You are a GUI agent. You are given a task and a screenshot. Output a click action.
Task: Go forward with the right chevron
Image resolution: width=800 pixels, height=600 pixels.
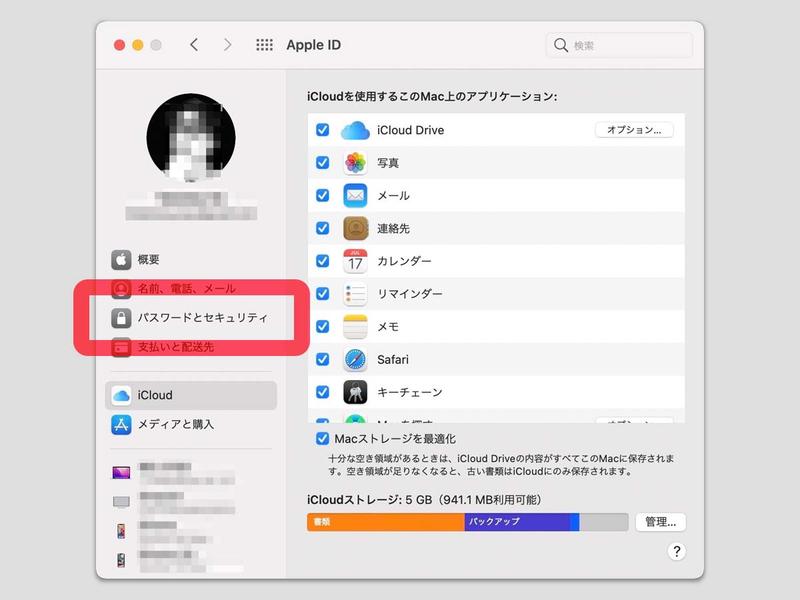pyautogui.click(x=228, y=45)
